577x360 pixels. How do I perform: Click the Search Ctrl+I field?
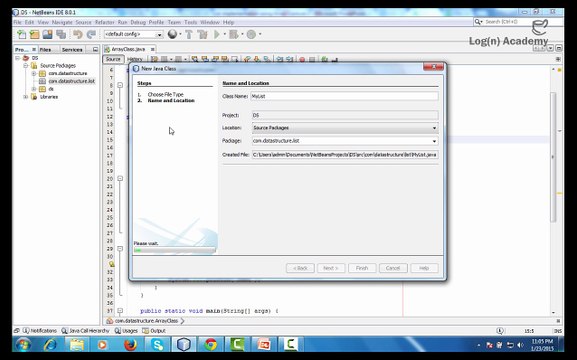[x=518, y=22]
